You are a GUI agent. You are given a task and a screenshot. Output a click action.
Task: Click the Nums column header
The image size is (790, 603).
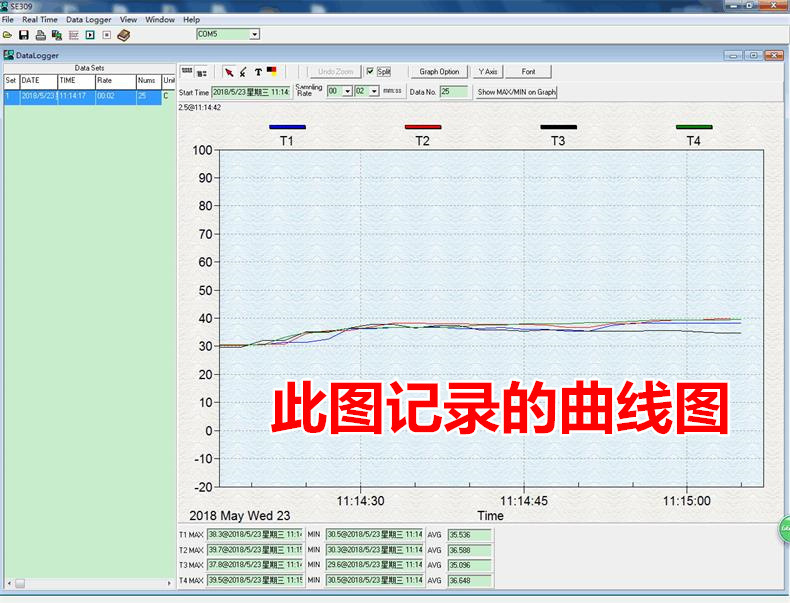[149, 81]
